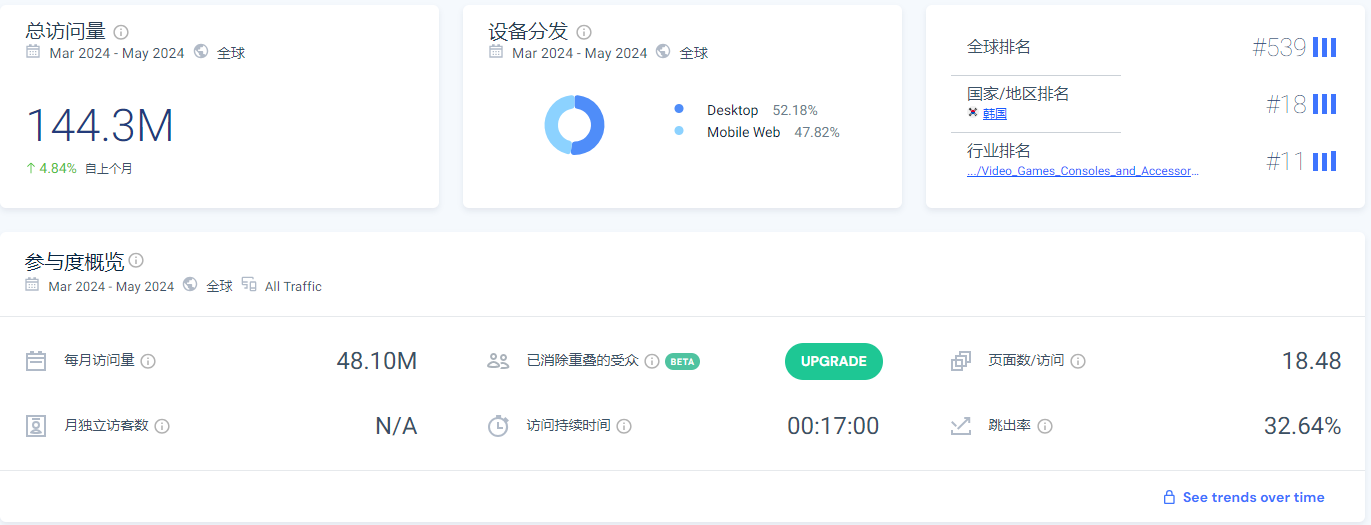Click the 页面数/访问 pages icon
1371x525 pixels.
tap(961, 361)
